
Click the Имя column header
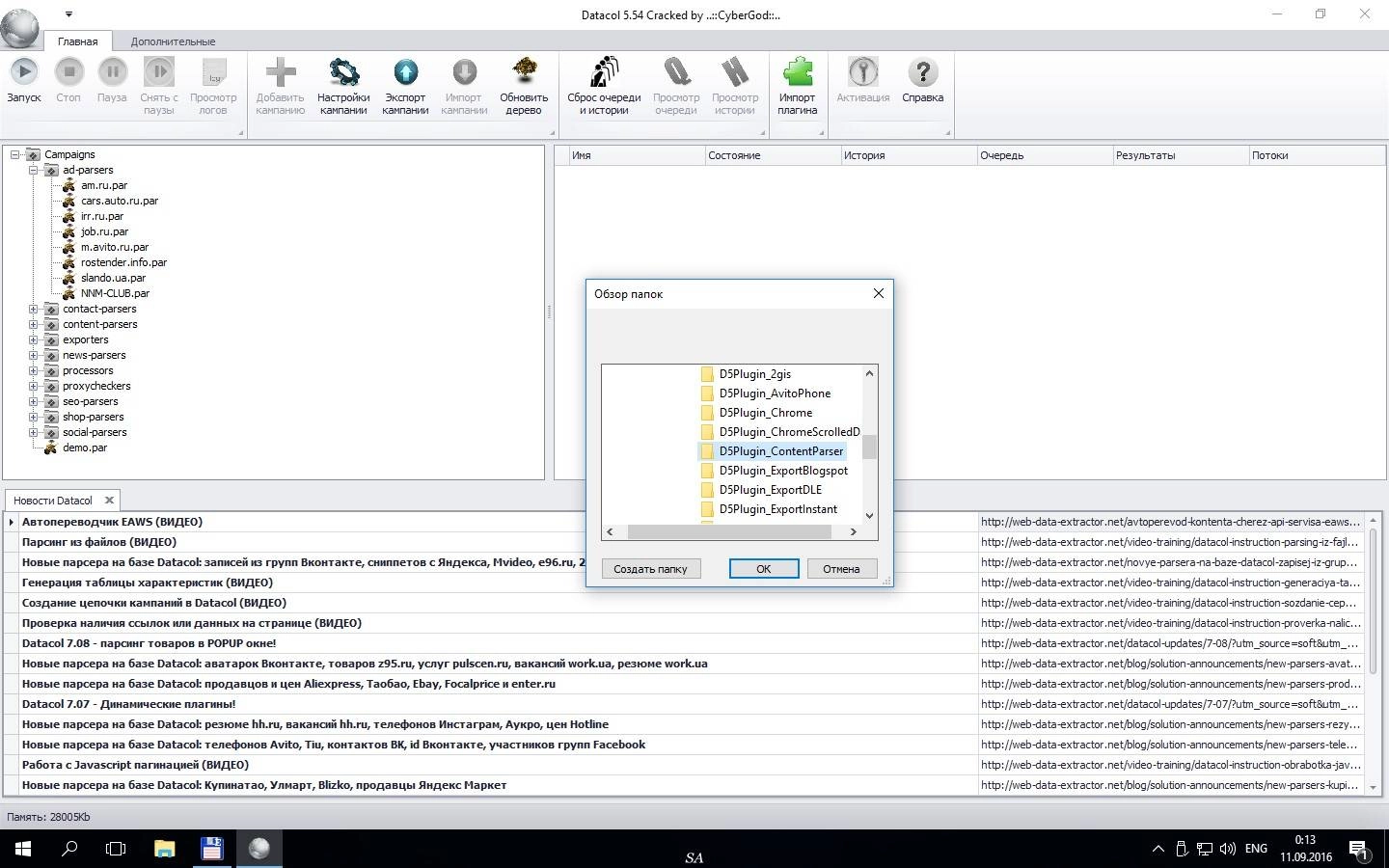(638, 155)
